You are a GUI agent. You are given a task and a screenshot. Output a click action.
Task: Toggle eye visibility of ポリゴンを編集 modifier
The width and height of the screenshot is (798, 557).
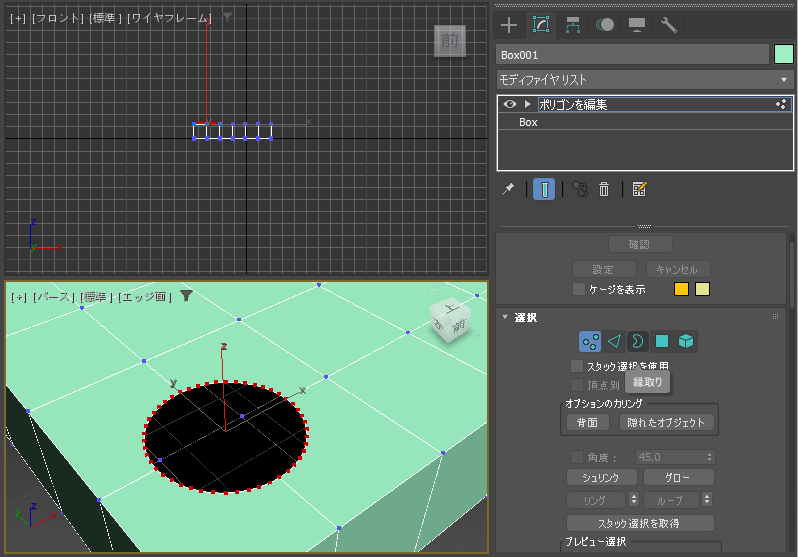point(509,104)
